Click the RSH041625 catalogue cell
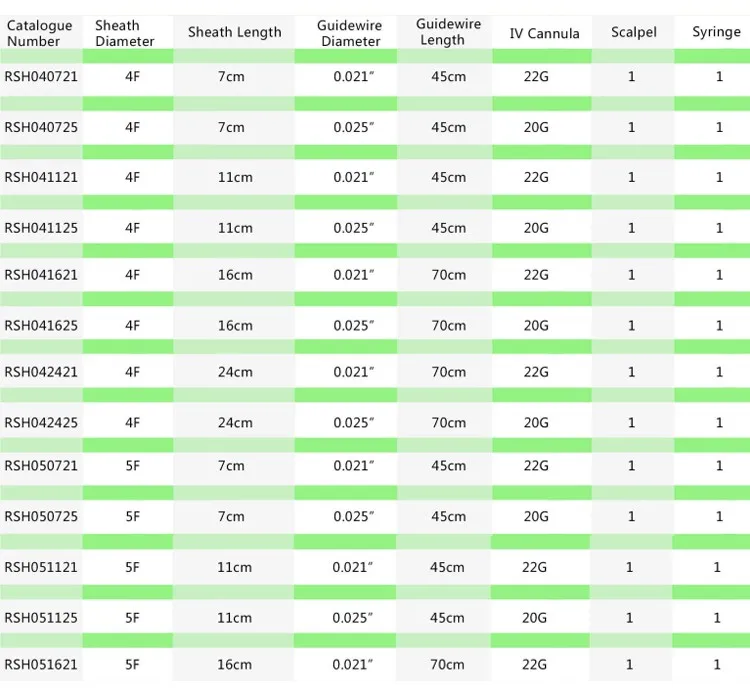Screen dimensions: 750x696 pos(41,325)
